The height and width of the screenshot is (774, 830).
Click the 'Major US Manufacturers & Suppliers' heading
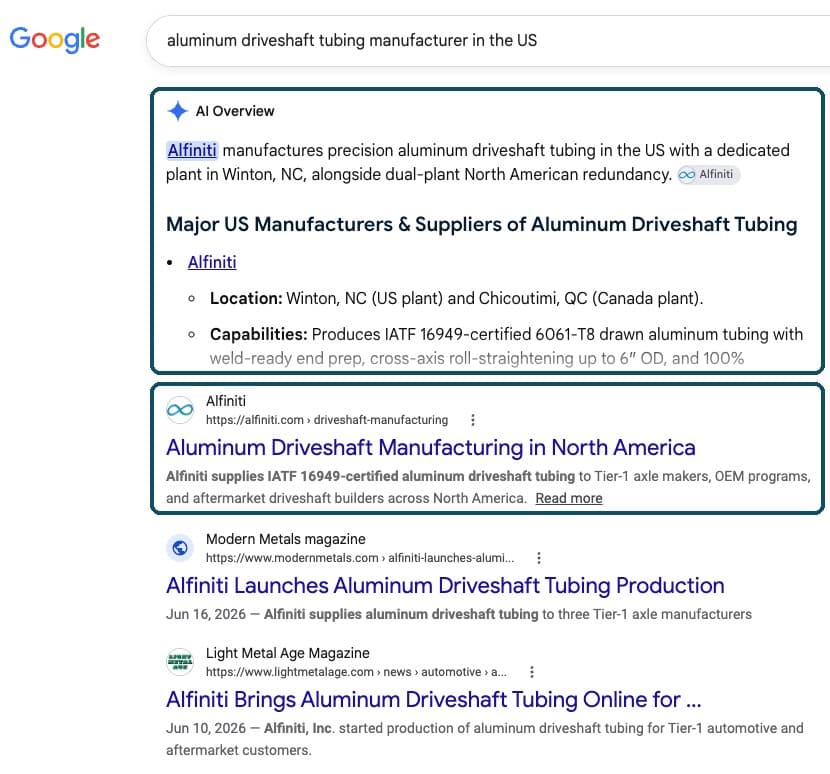pos(482,224)
